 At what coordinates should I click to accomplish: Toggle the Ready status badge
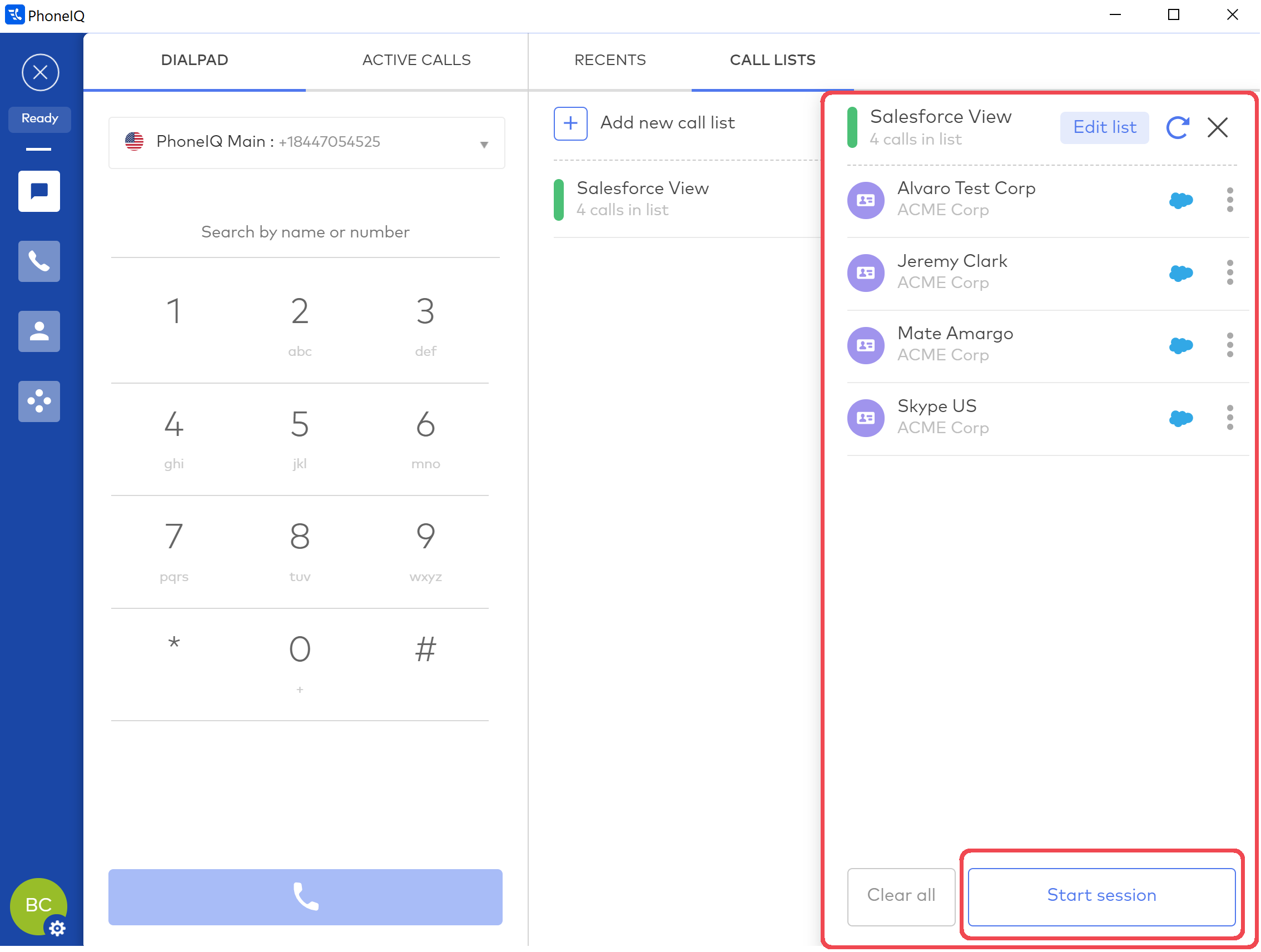pos(40,118)
